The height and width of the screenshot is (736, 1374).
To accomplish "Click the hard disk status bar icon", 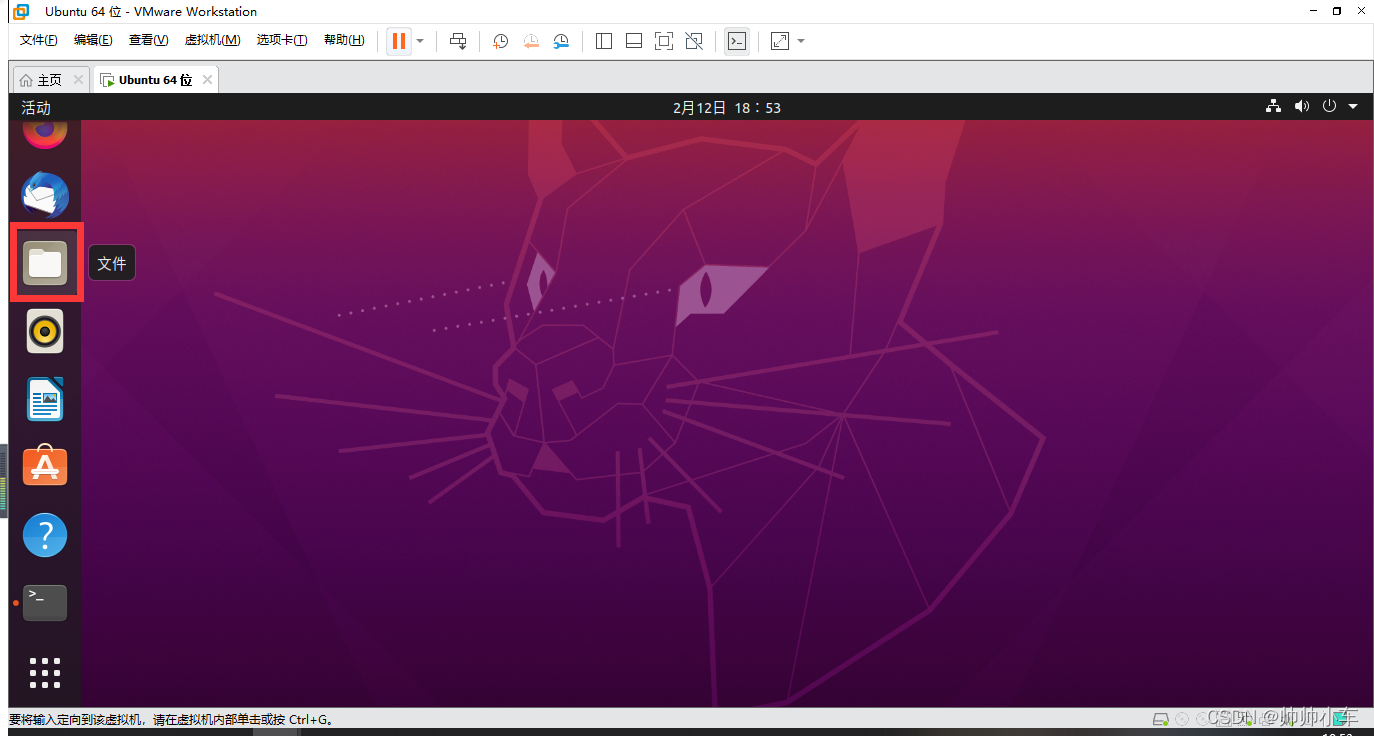I will (1161, 719).
